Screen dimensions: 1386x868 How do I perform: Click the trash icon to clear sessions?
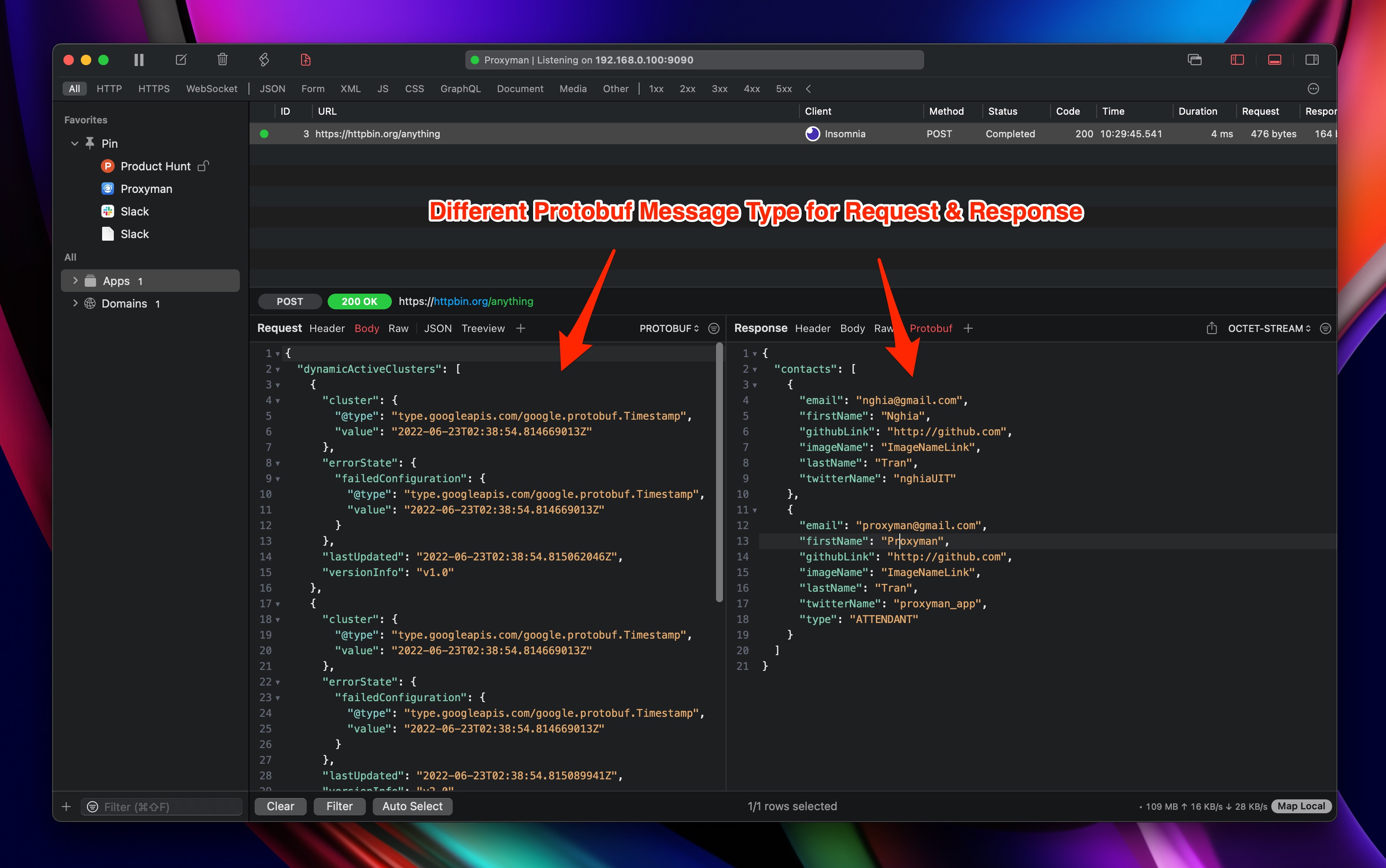click(x=223, y=60)
